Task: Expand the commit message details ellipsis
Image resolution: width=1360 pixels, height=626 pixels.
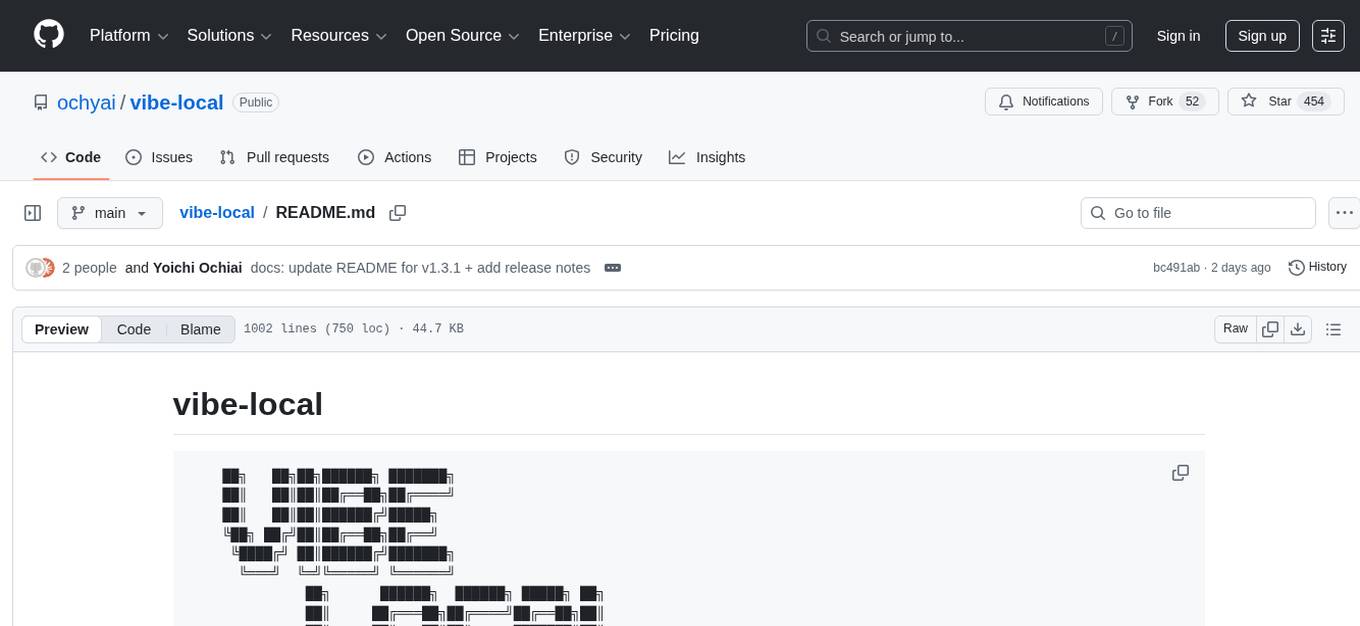Action: [613, 268]
